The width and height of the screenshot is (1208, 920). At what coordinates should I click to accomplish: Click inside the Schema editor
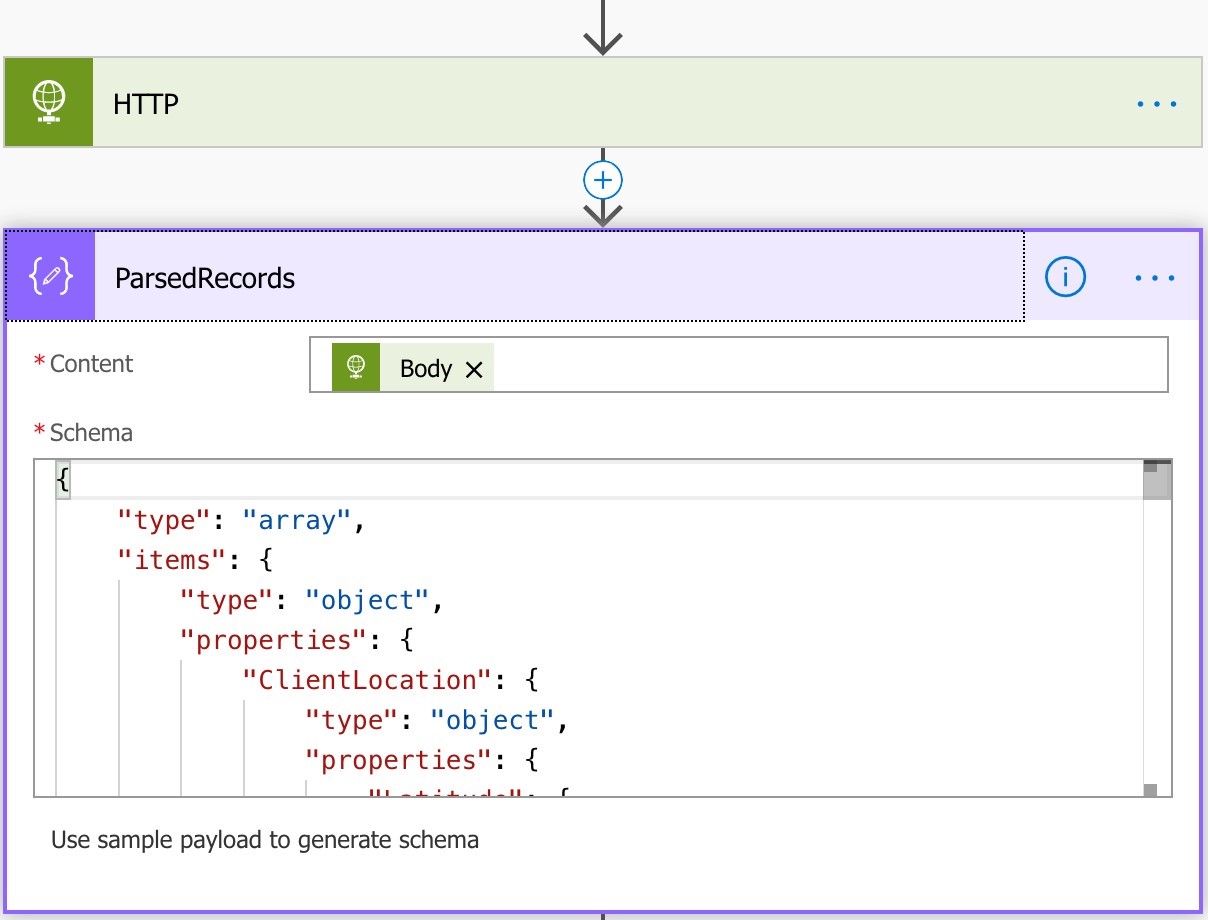coord(600,620)
